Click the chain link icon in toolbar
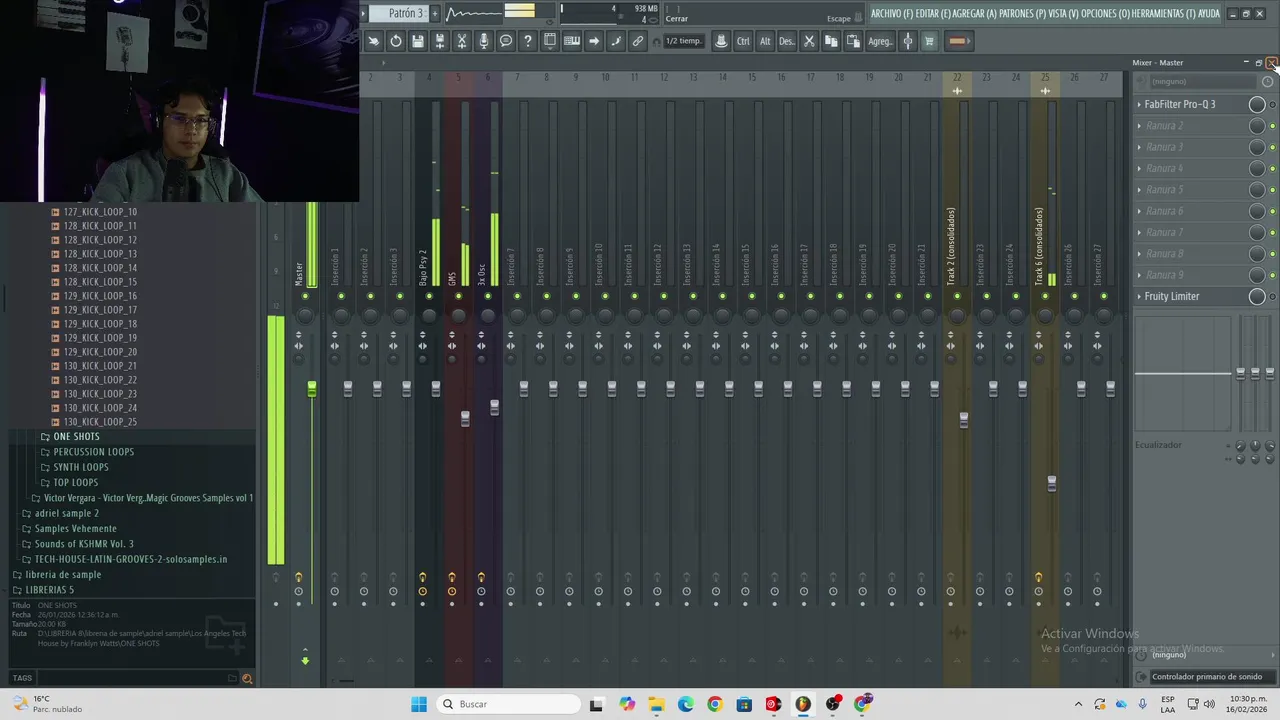The image size is (1280, 720). coord(638,41)
